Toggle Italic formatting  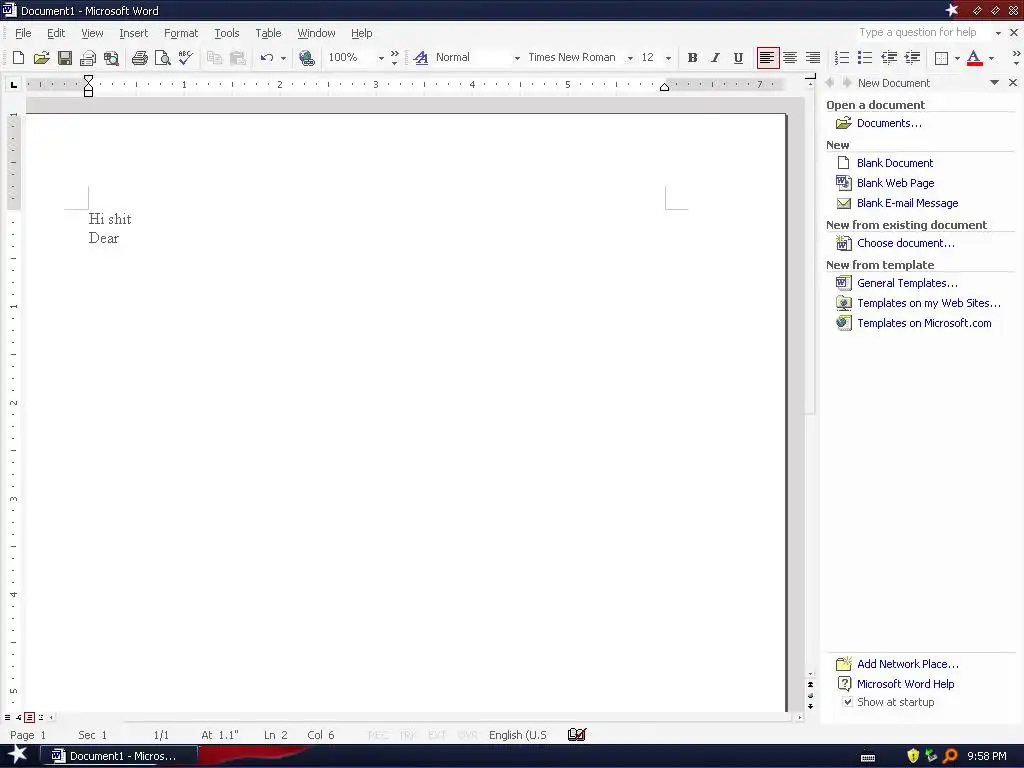point(715,57)
